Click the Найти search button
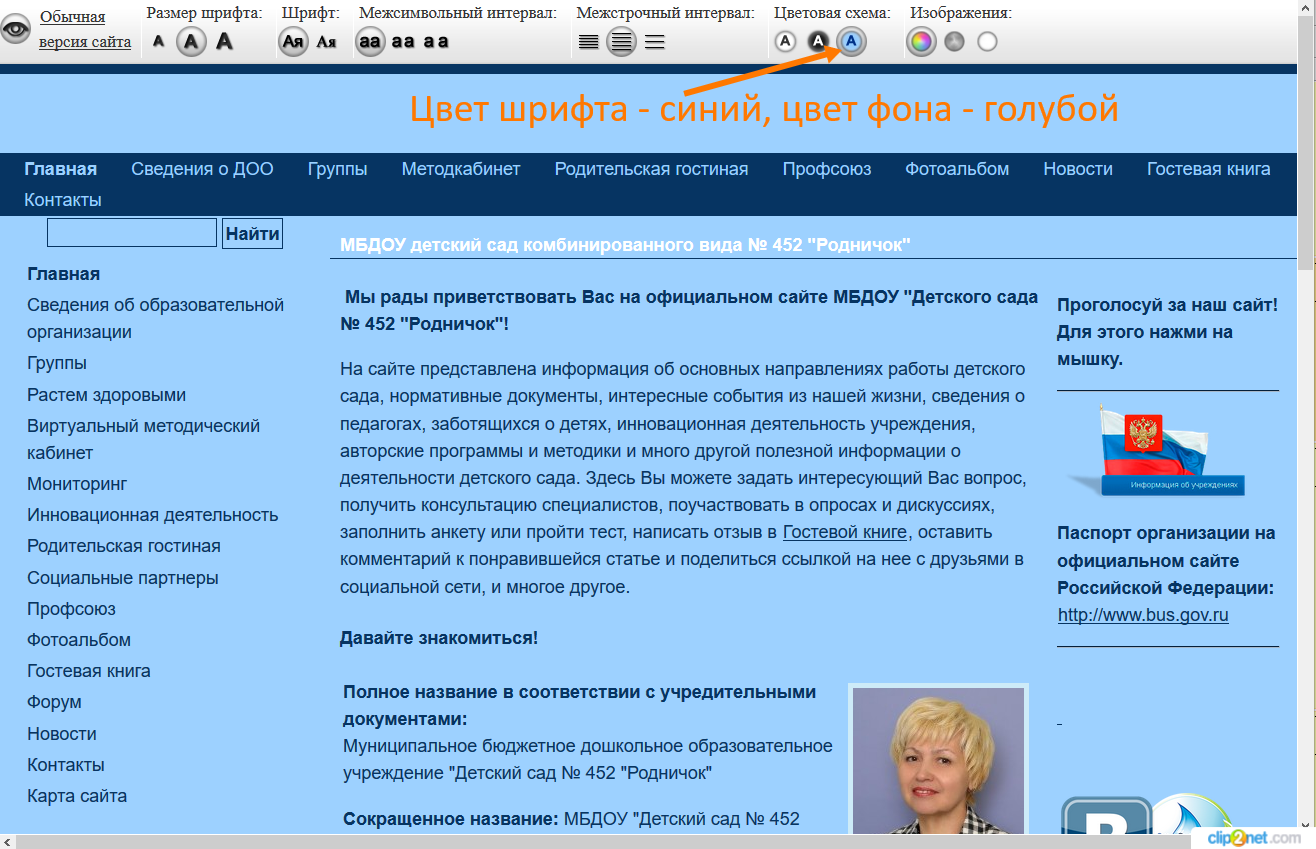Image resolution: width=1316 pixels, height=849 pixels. tap(252, 234)
